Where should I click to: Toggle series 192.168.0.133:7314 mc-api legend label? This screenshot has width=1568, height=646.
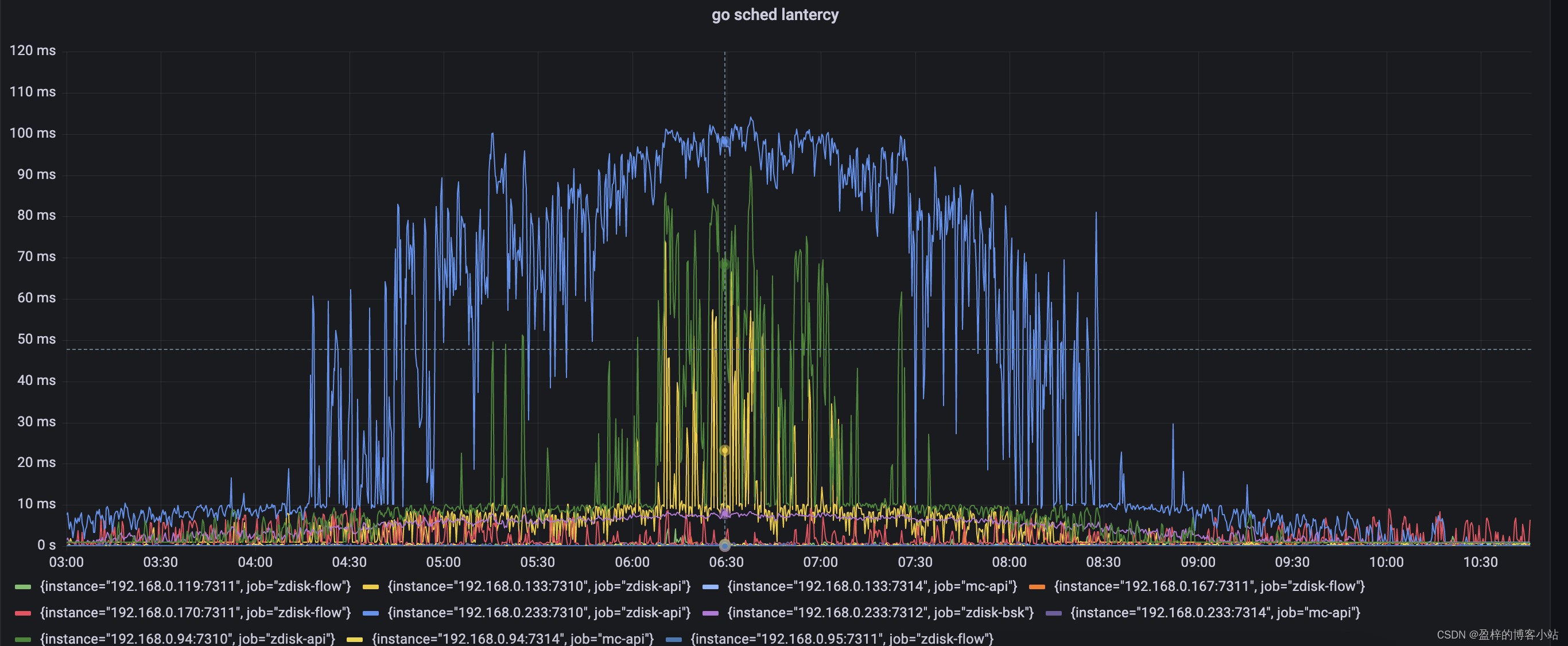click(872, 586)
